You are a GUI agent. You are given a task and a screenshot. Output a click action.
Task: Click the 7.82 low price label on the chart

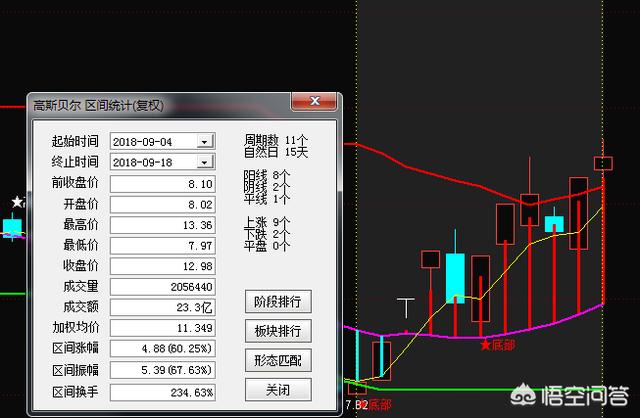356,405
